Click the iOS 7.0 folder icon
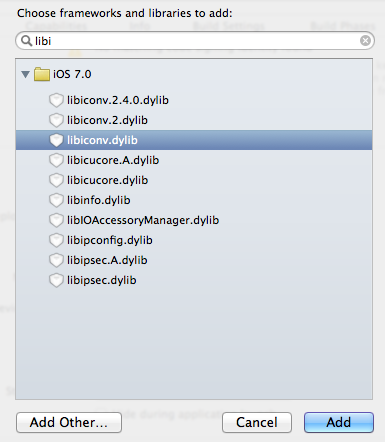 tap(42, 74)
